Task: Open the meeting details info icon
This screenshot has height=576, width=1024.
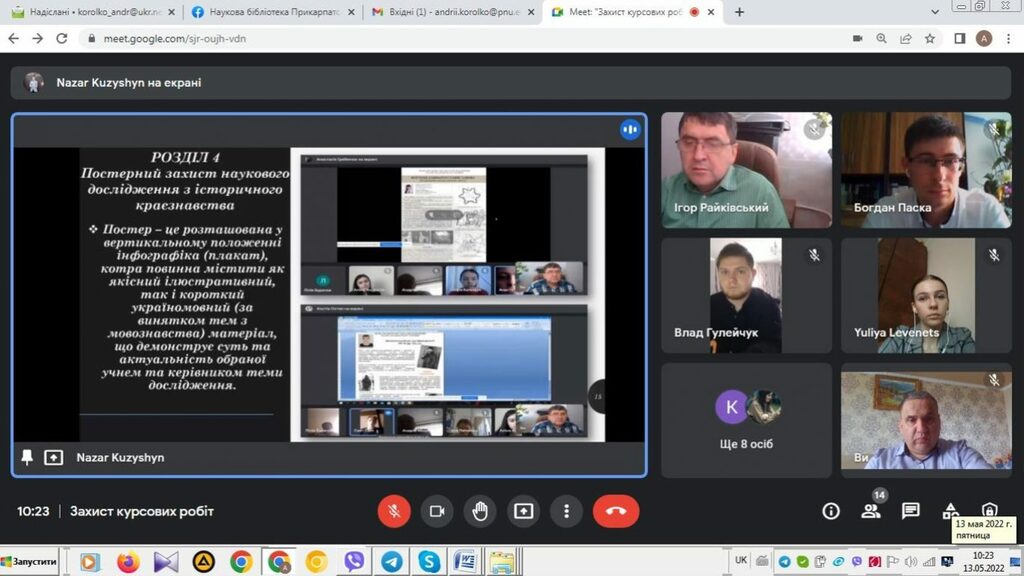Action: click(830, 511)
